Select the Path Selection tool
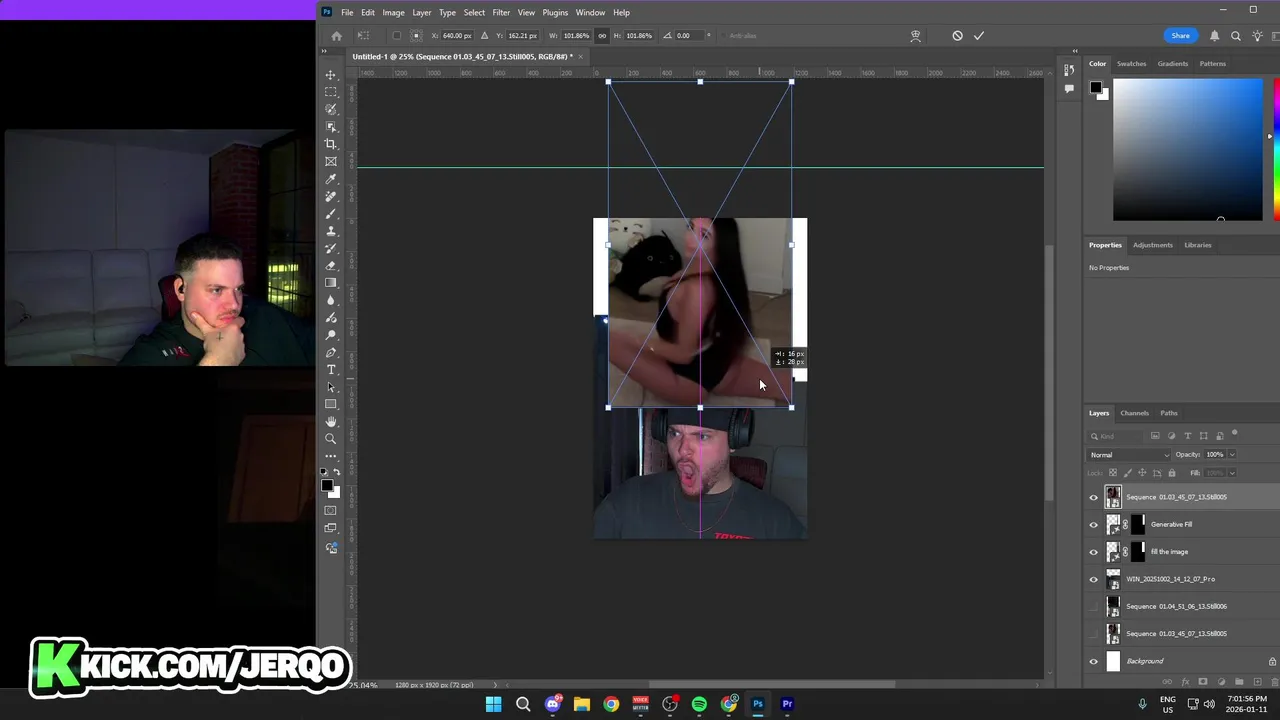1280x720 pixels. click(331, 387)
